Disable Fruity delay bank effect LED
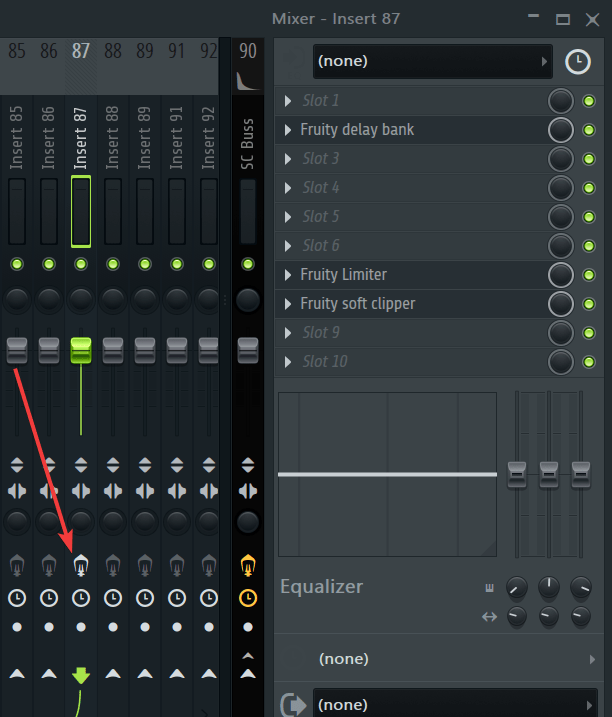This screenshot has width=612, height=717. click(589, 130)
